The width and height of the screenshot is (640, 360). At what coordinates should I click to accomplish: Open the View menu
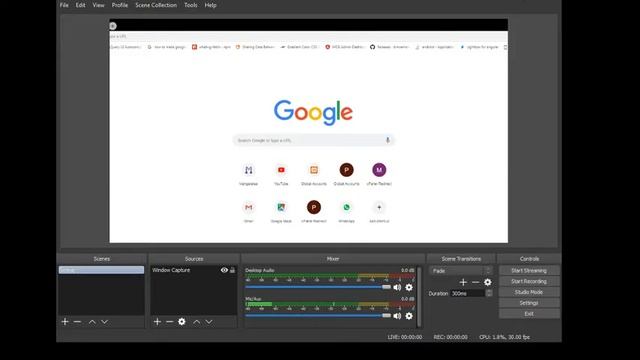click(98, 5)
